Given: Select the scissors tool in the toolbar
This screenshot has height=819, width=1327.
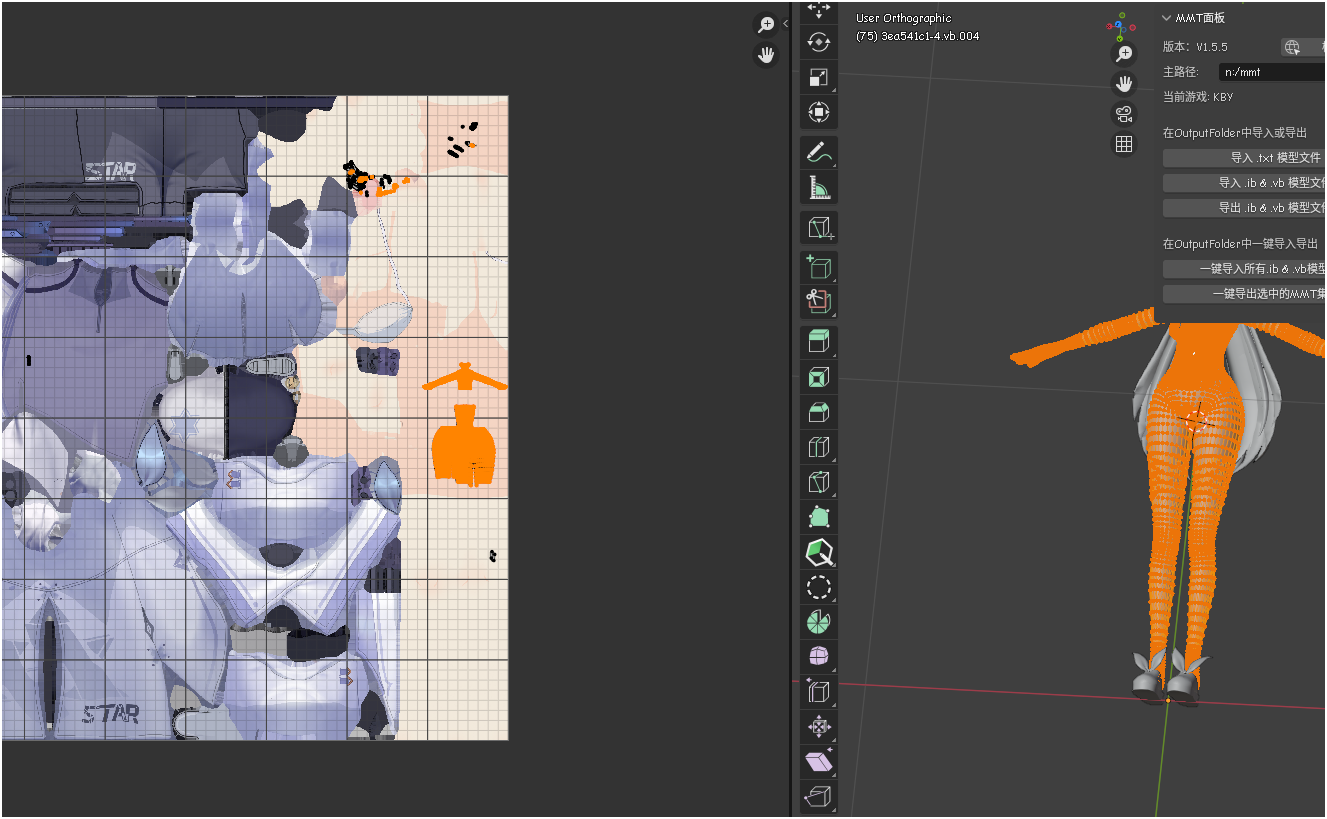Looking at the screenshot, I should 819,301.
